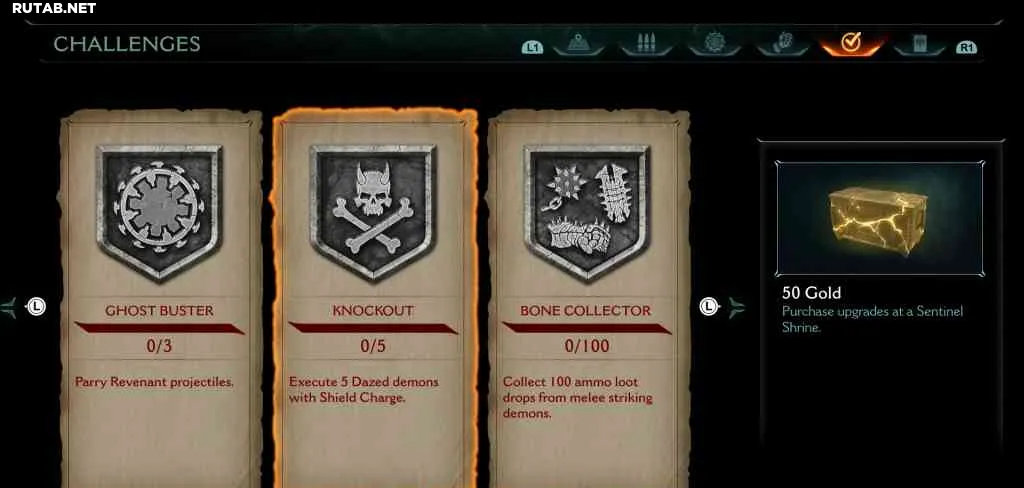The width and height of the screenshot is (1024, 488).
Task: Open the map tab icon
Action: 578,44
